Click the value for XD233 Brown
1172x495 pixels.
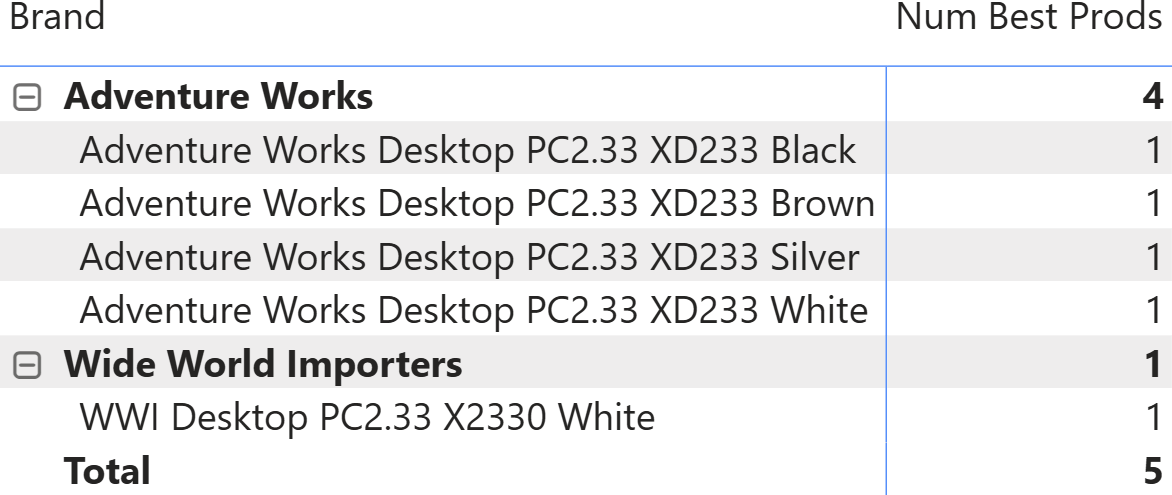point(1154,204)
